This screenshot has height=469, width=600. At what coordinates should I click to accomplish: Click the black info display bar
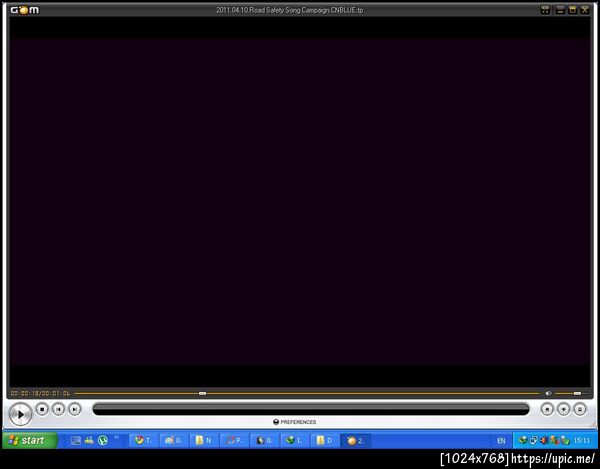point(311,409)
